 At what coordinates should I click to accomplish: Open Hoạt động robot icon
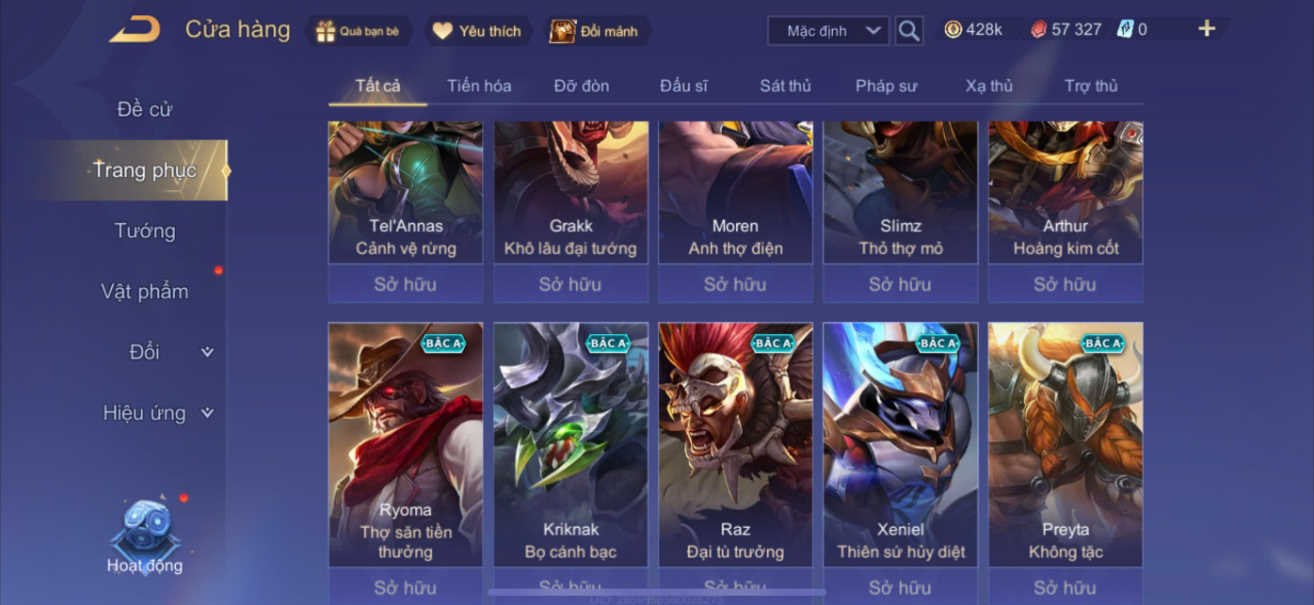[145, 537]
